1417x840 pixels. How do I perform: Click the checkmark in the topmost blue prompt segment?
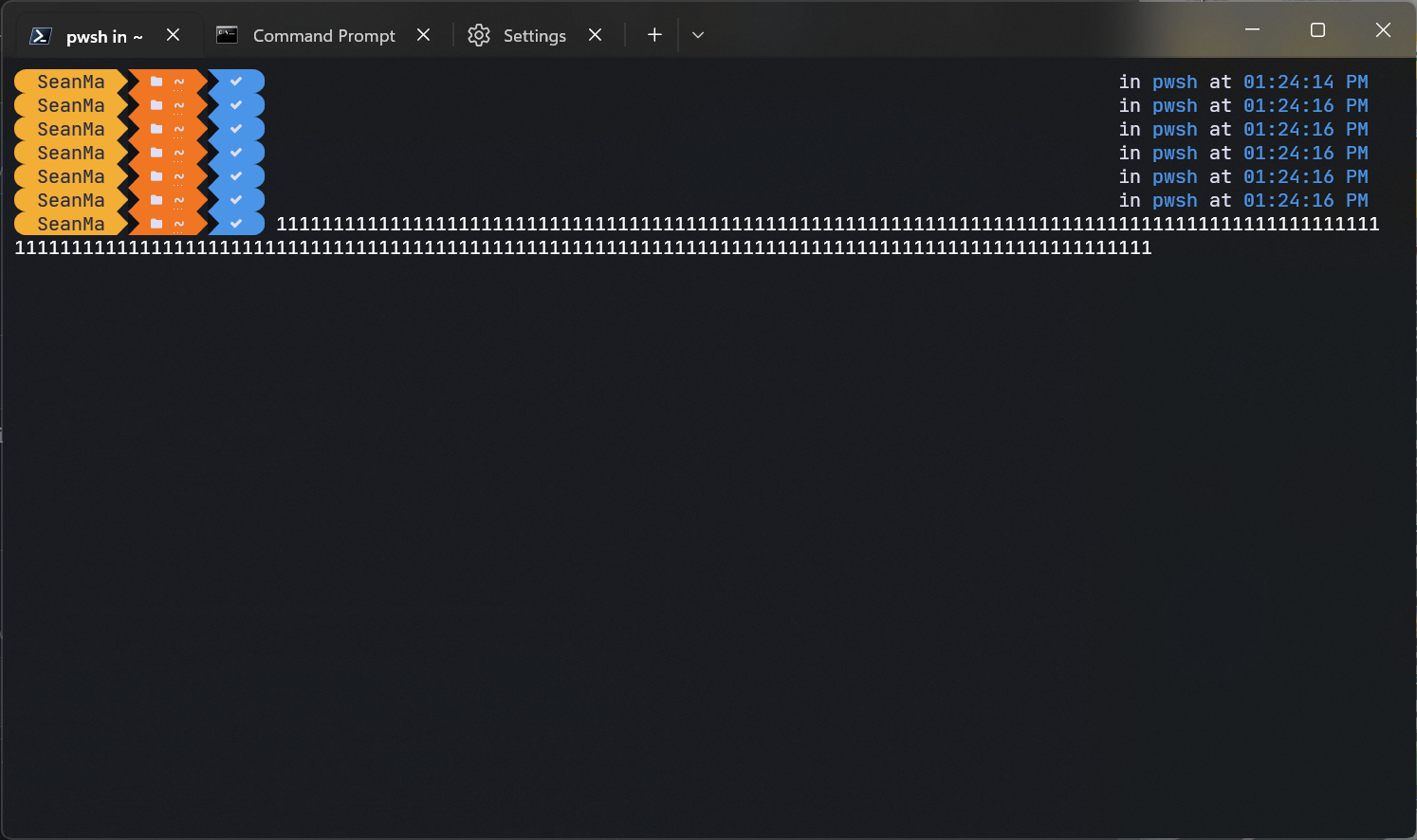(236, 82)
